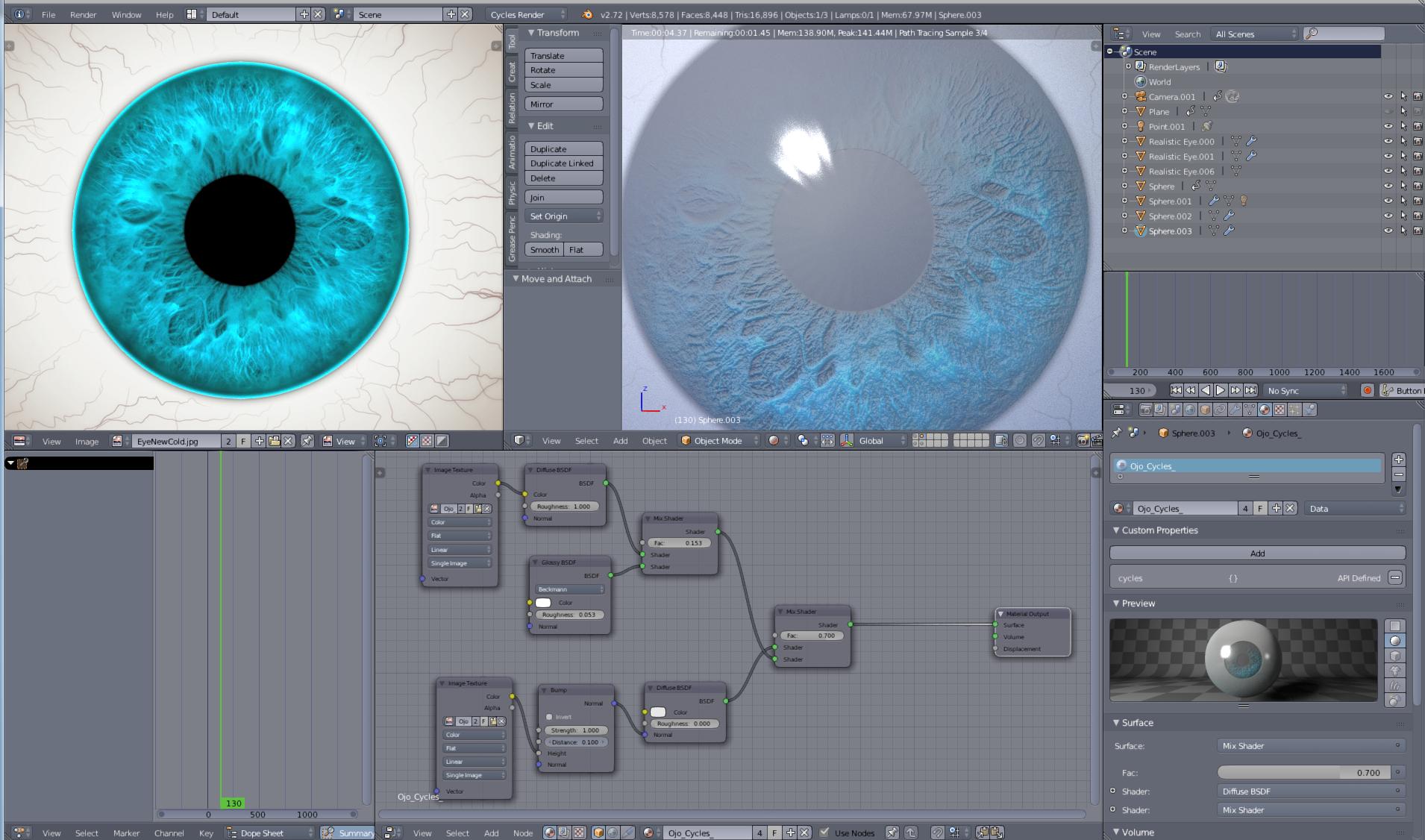
Task: Expand RenderLayers in outliner
Action: tap(1128, 66)
